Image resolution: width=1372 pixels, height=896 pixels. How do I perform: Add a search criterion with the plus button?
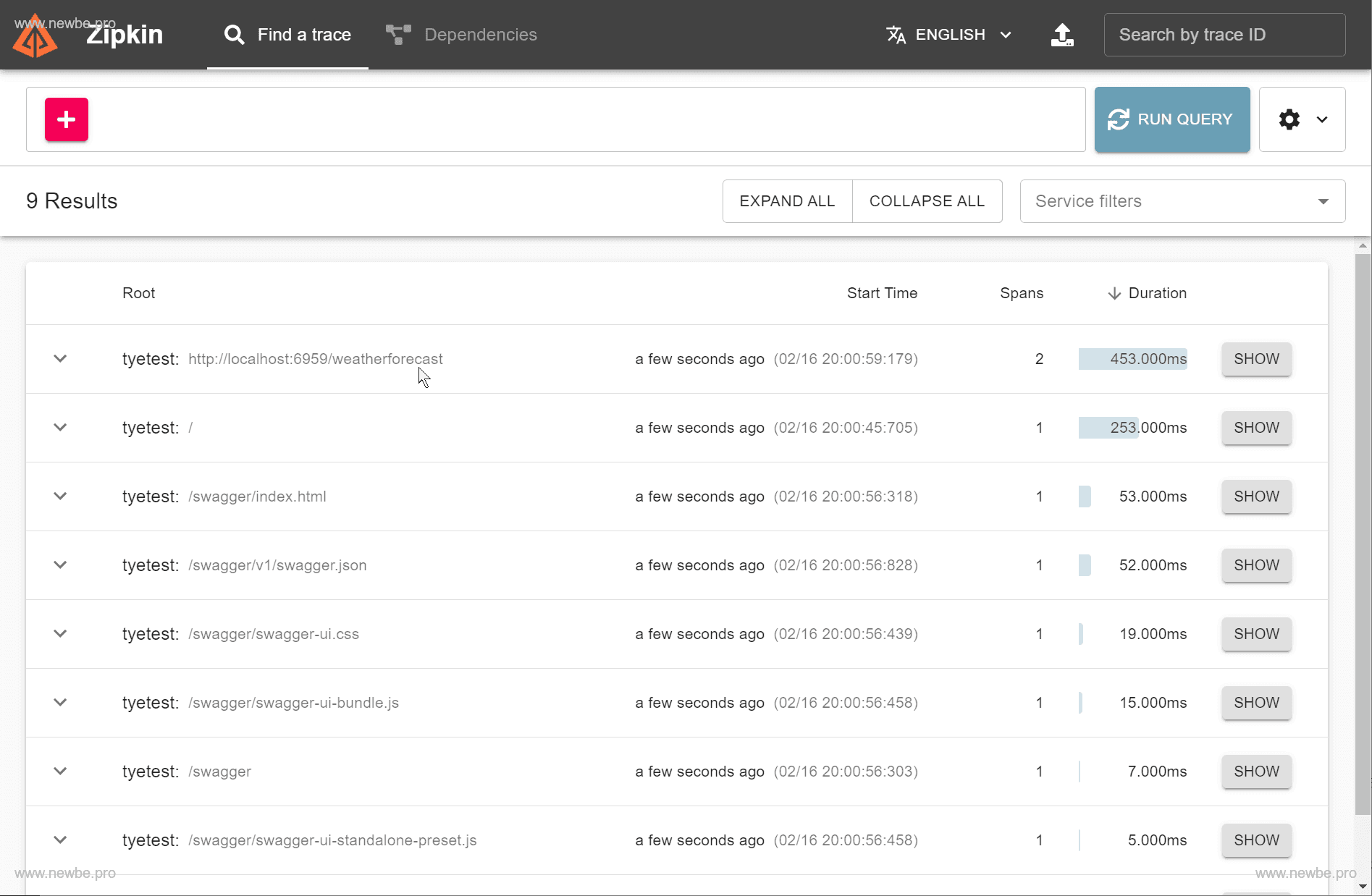67,119
